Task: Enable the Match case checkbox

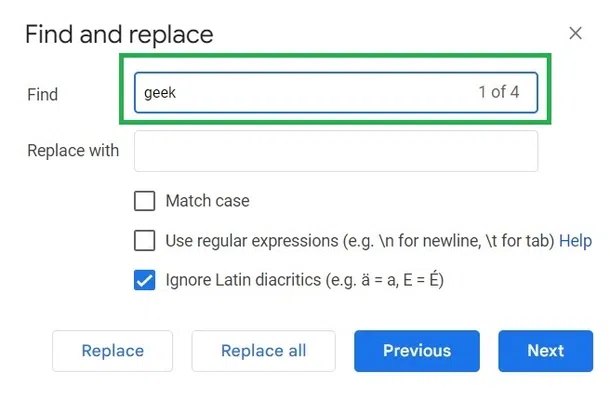Action: (145, 201)
